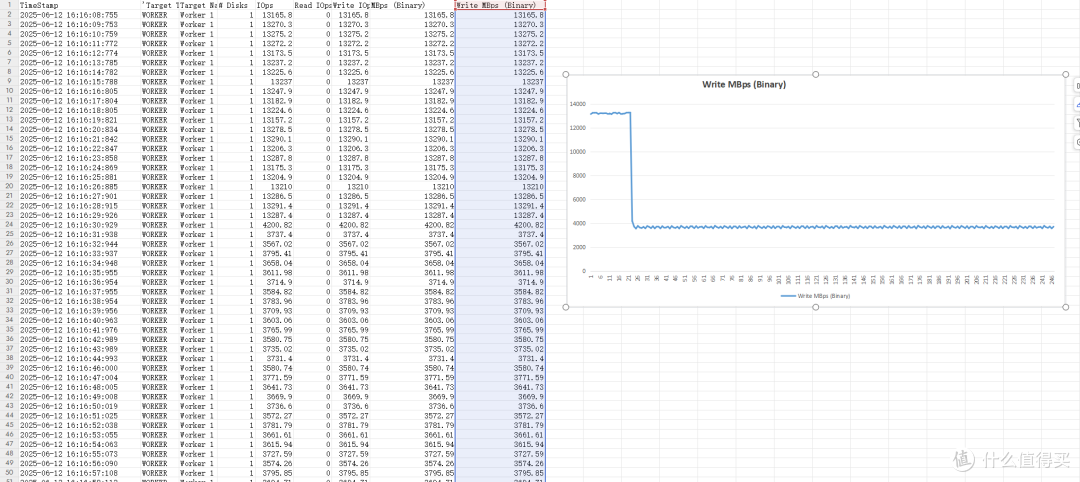1080x482 pixels.
Task: Open the chart styles brush button
Action: coord(1076,105)
